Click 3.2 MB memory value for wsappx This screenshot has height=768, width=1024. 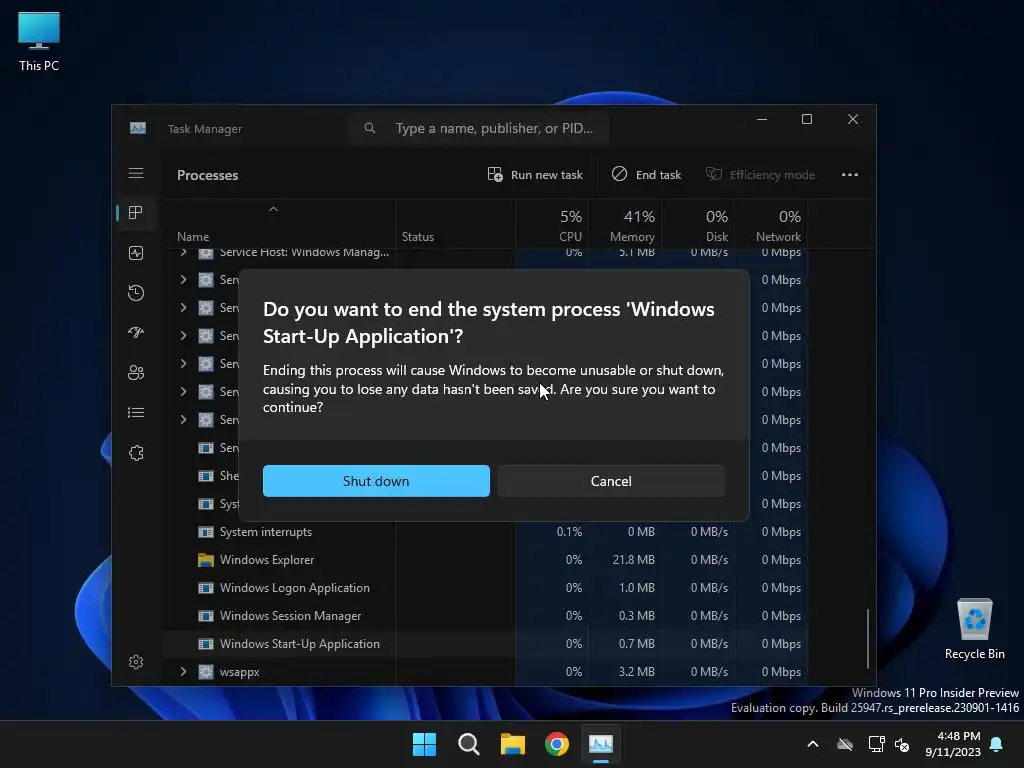pos(637,671)
